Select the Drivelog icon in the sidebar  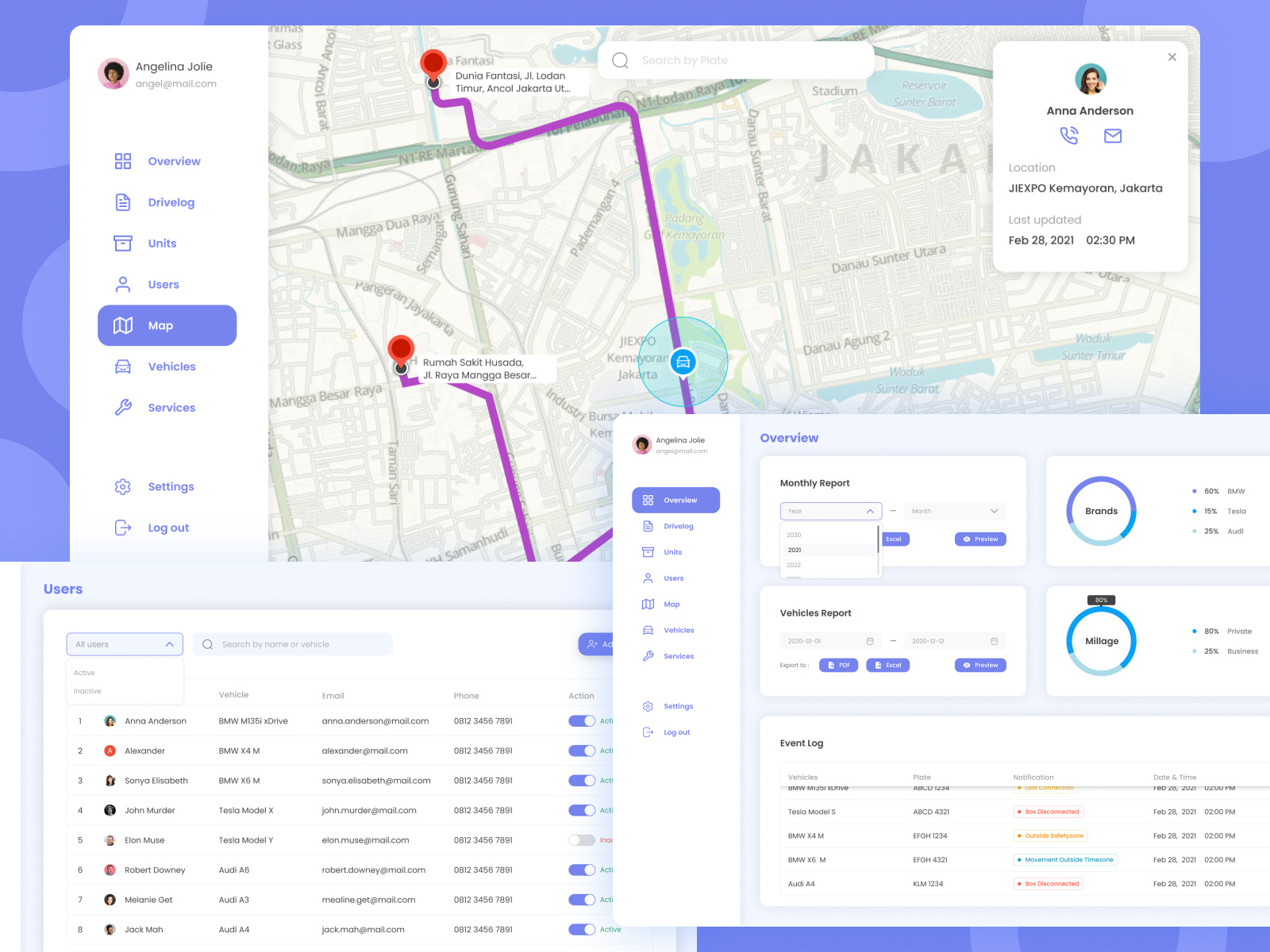coord(123,202)
